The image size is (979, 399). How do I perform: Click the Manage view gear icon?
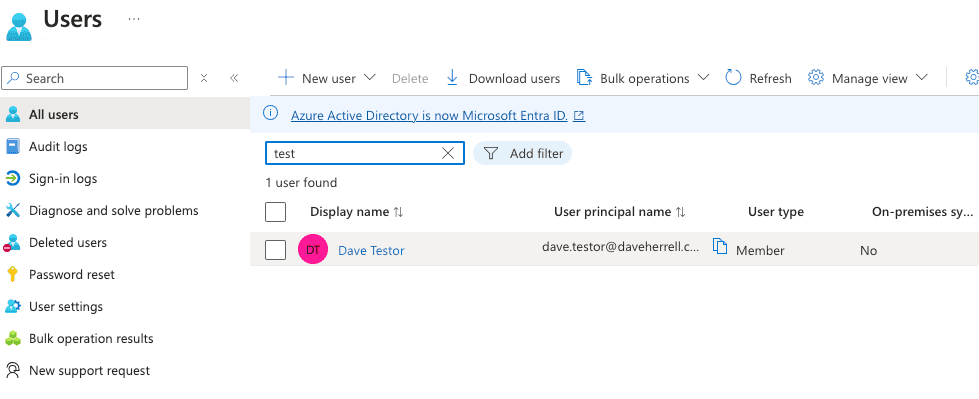pyautogui.click(x=815, y=77)
